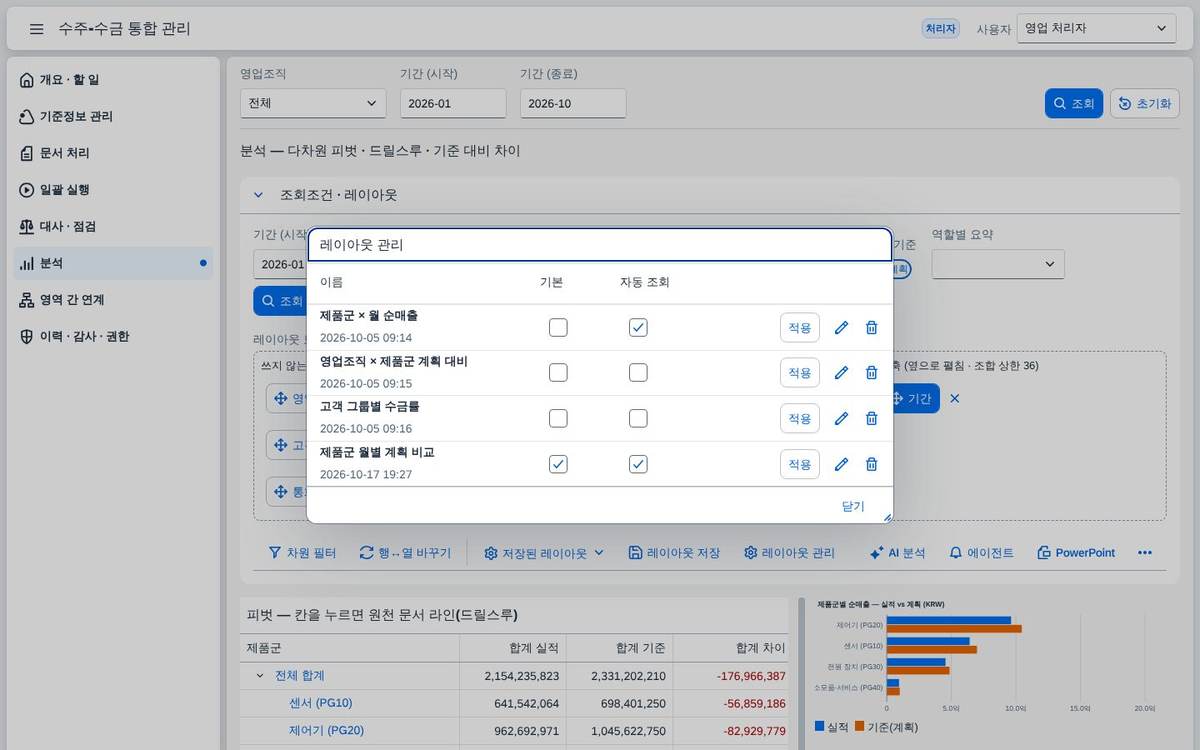This screenshot has height=750, width=1200.
Task: Open the more options ellipsis in toolbar
Action: point(1145,552)
